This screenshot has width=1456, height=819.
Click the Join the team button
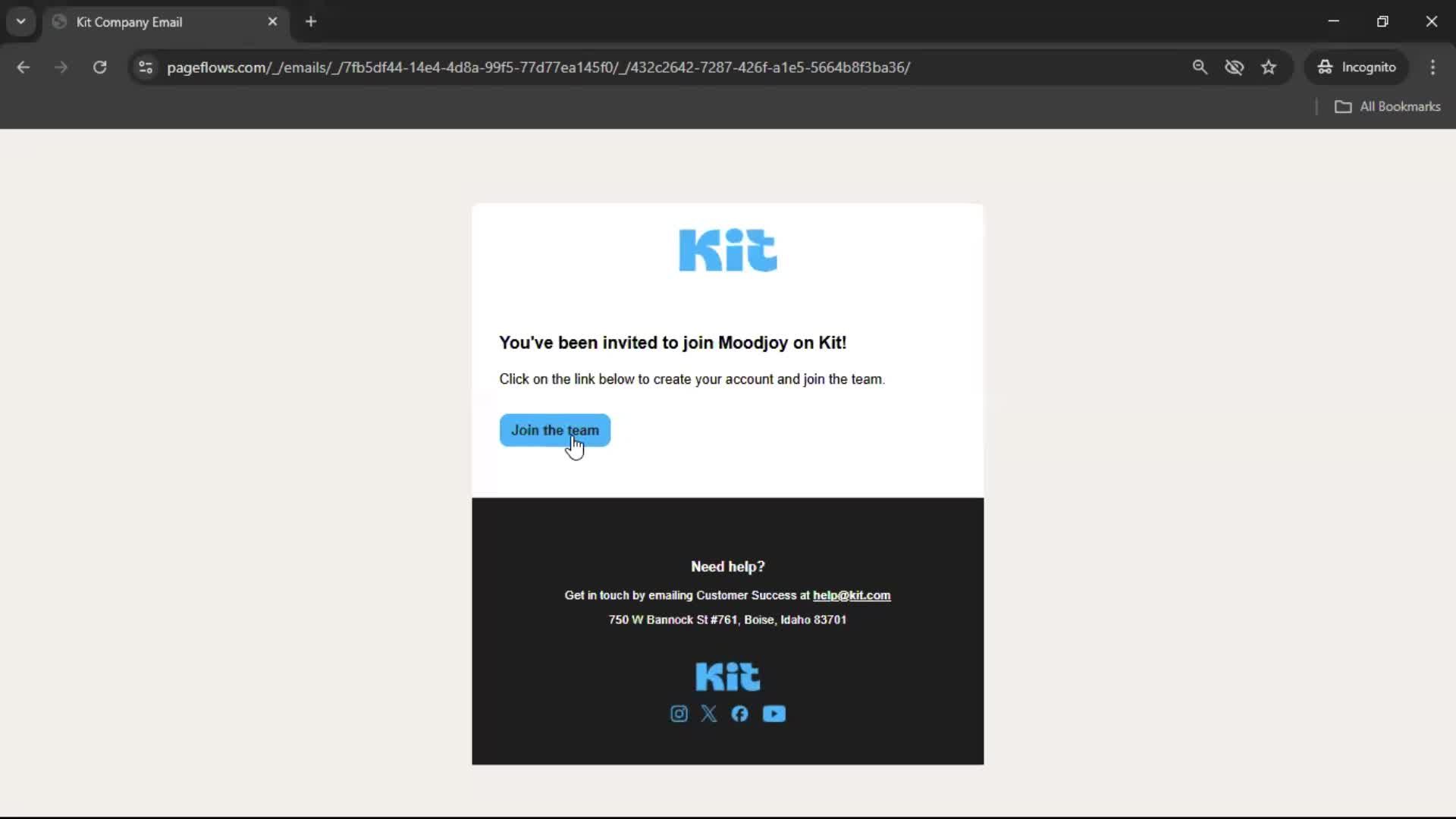click(554, 430)
